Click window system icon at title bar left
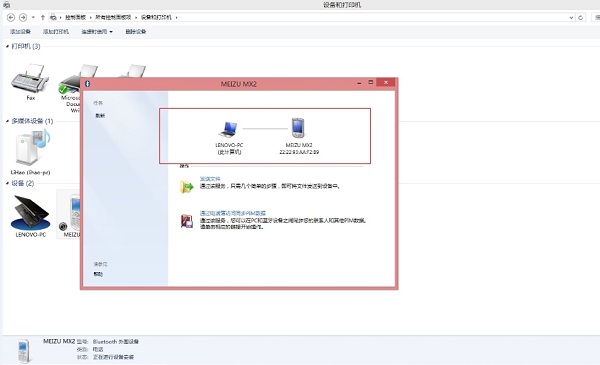The image size is (600, 365). 6,5
